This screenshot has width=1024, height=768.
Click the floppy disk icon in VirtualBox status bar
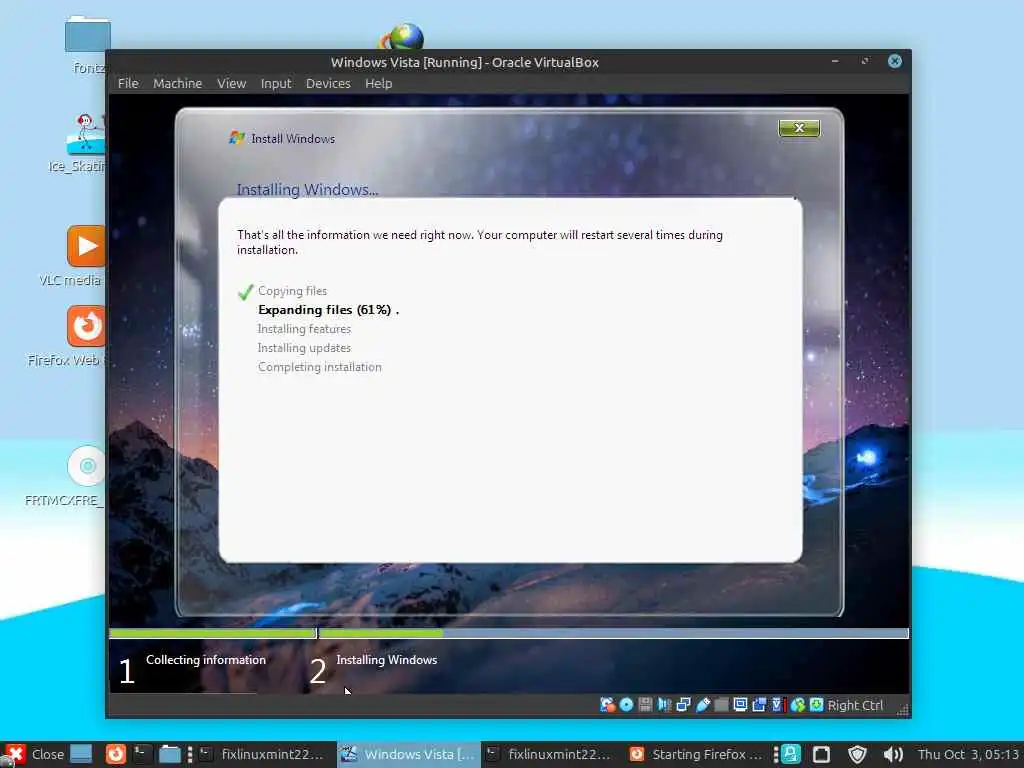pos(645,705)
